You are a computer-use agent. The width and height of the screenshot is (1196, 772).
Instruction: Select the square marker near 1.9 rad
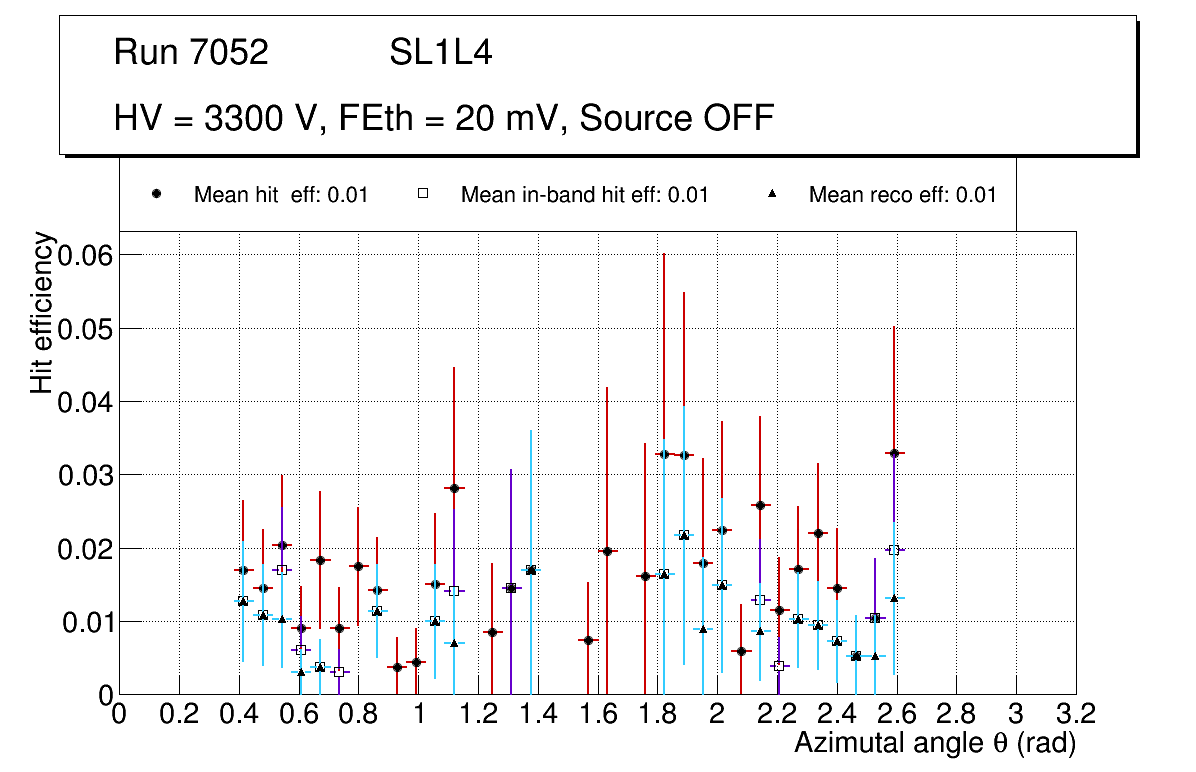point(684,535)
